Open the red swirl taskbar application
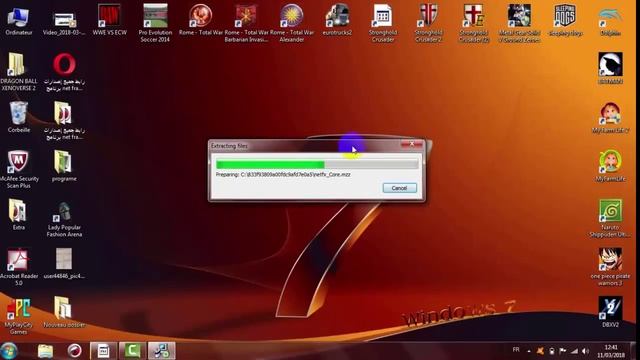640x360 pixels. click(x=74, y=351)
